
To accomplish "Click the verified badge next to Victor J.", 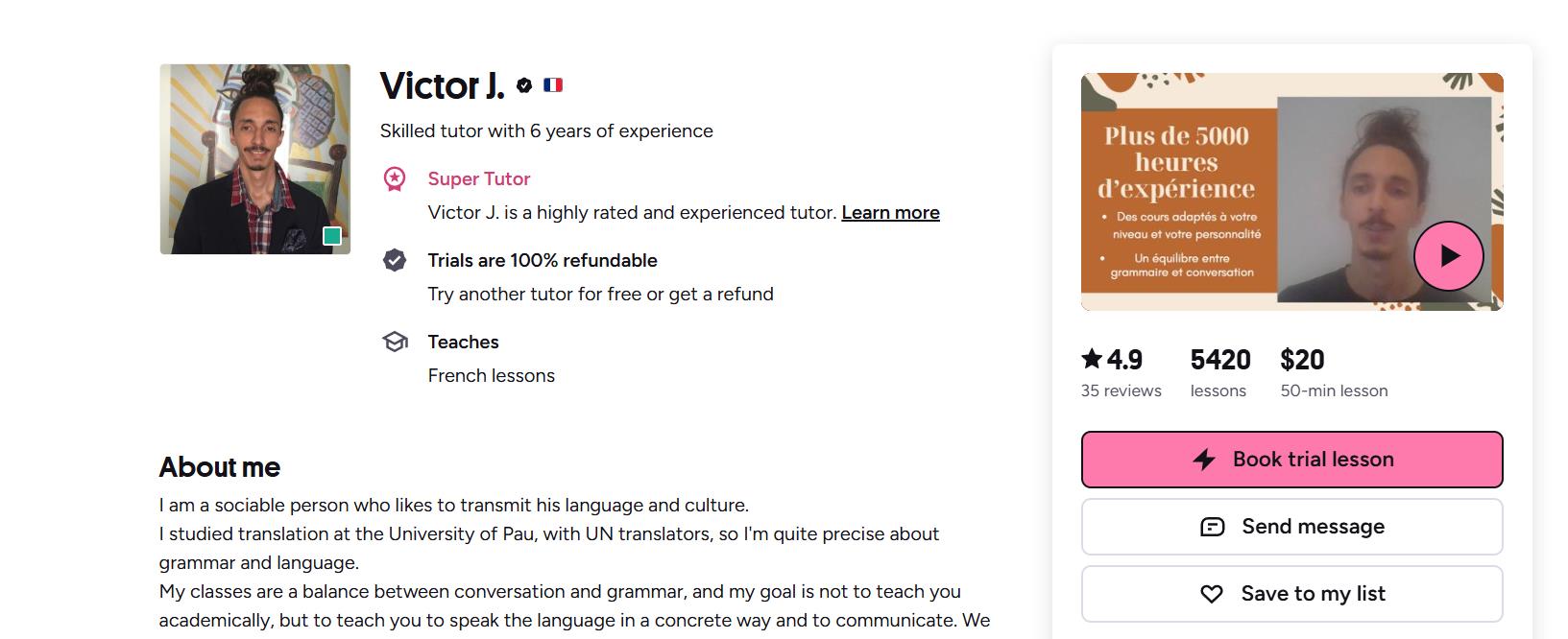I will (524, 85).
